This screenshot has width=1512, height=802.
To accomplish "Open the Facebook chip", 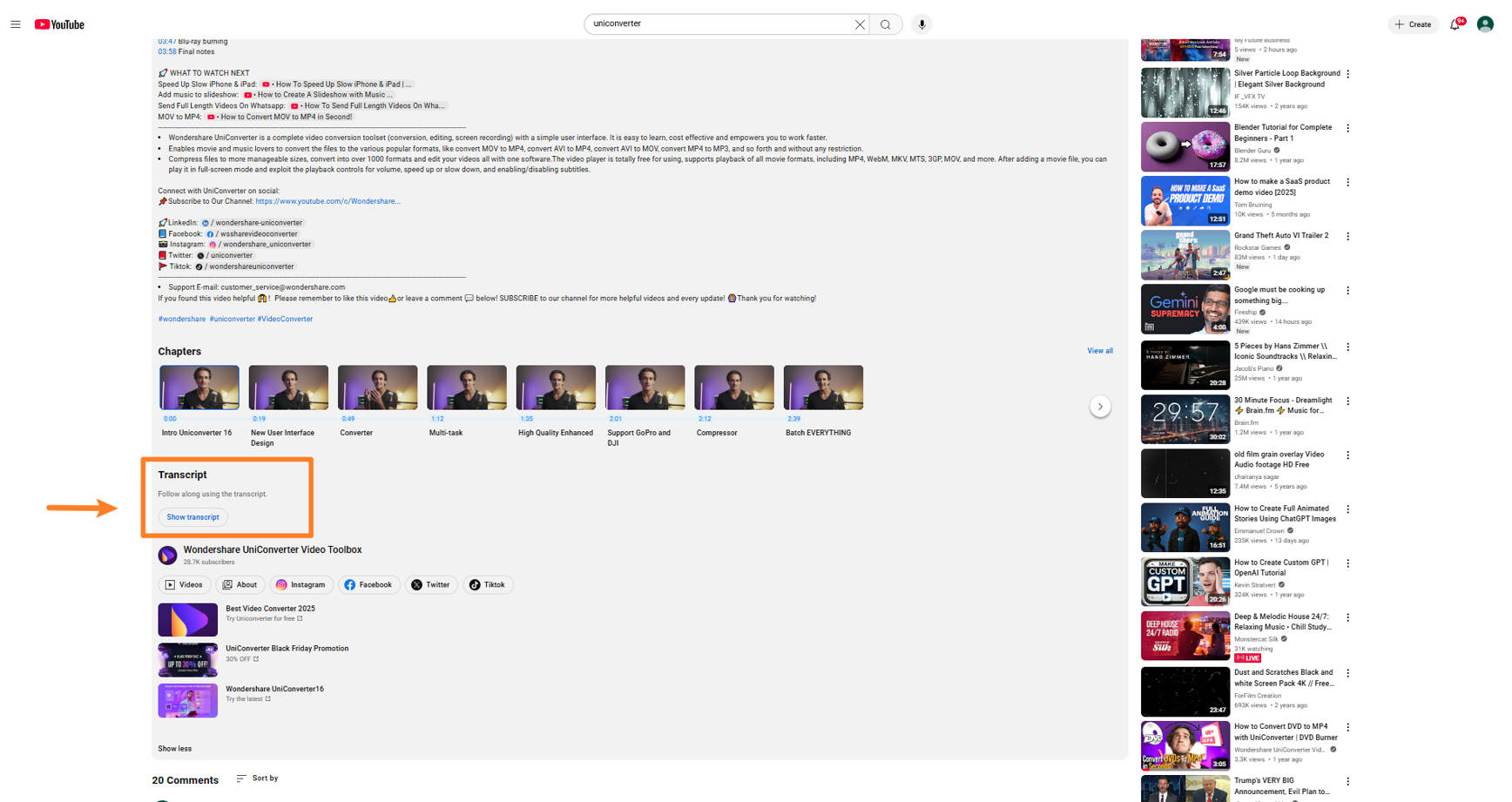I will pyautogui.click(x=368, y=585).
